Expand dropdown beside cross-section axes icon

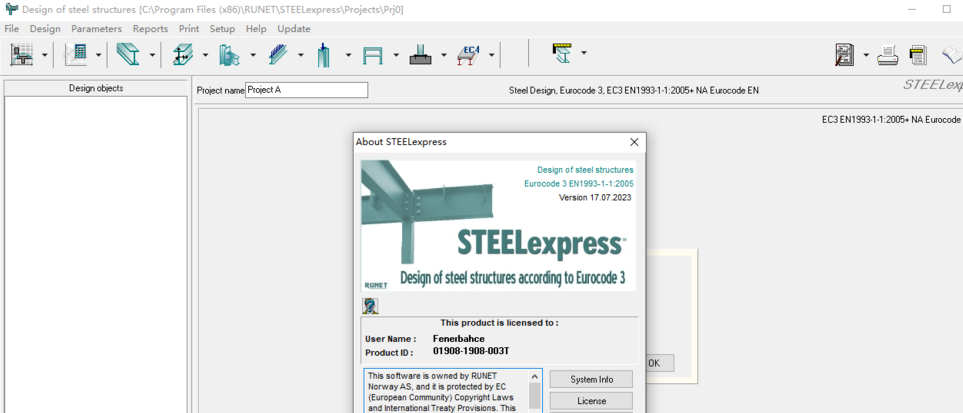point(205,55)
